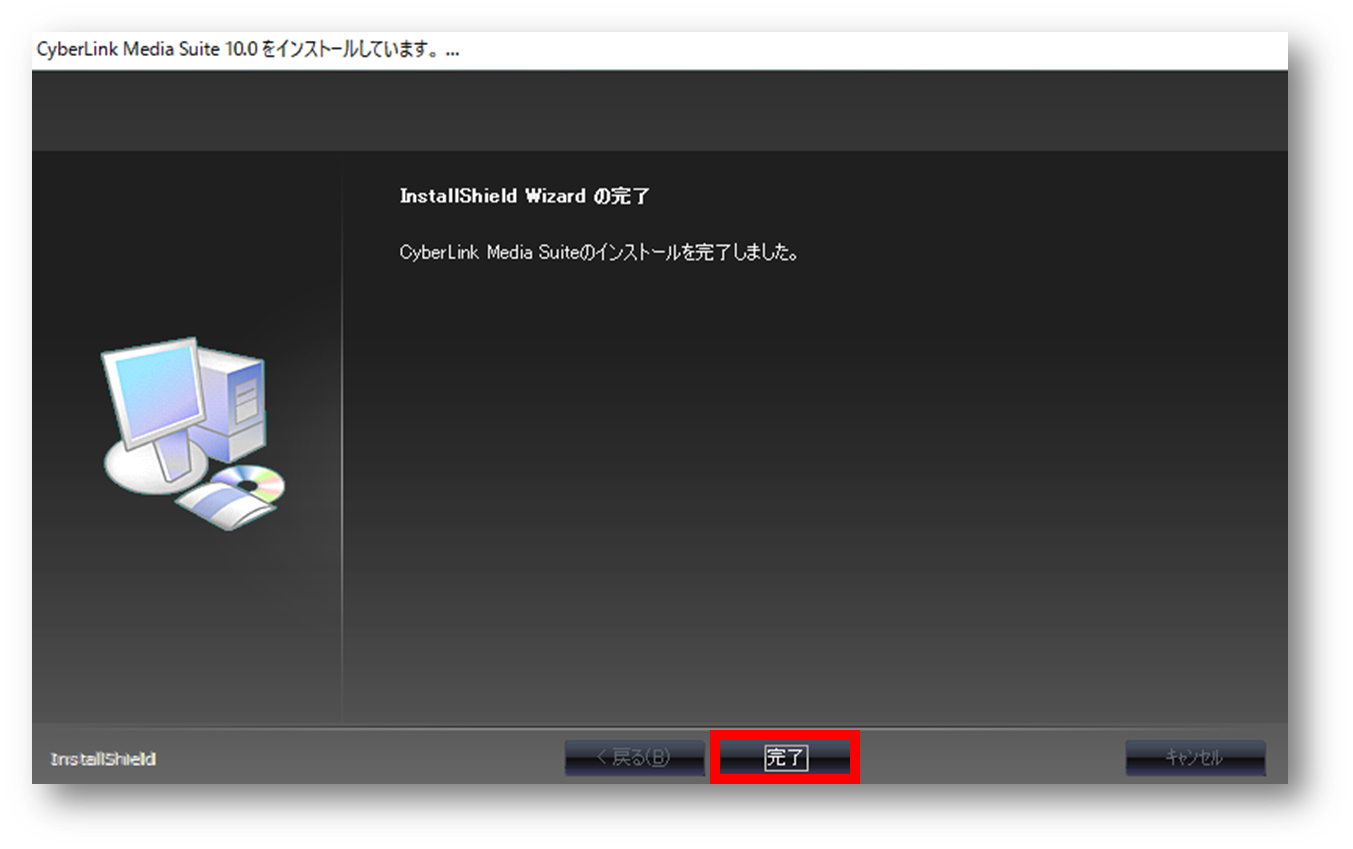Image resolution: width=1353 pixels, height=849 pixels.
Task: Click the InstallShield brand label in the footer
Action: (103, 759)
